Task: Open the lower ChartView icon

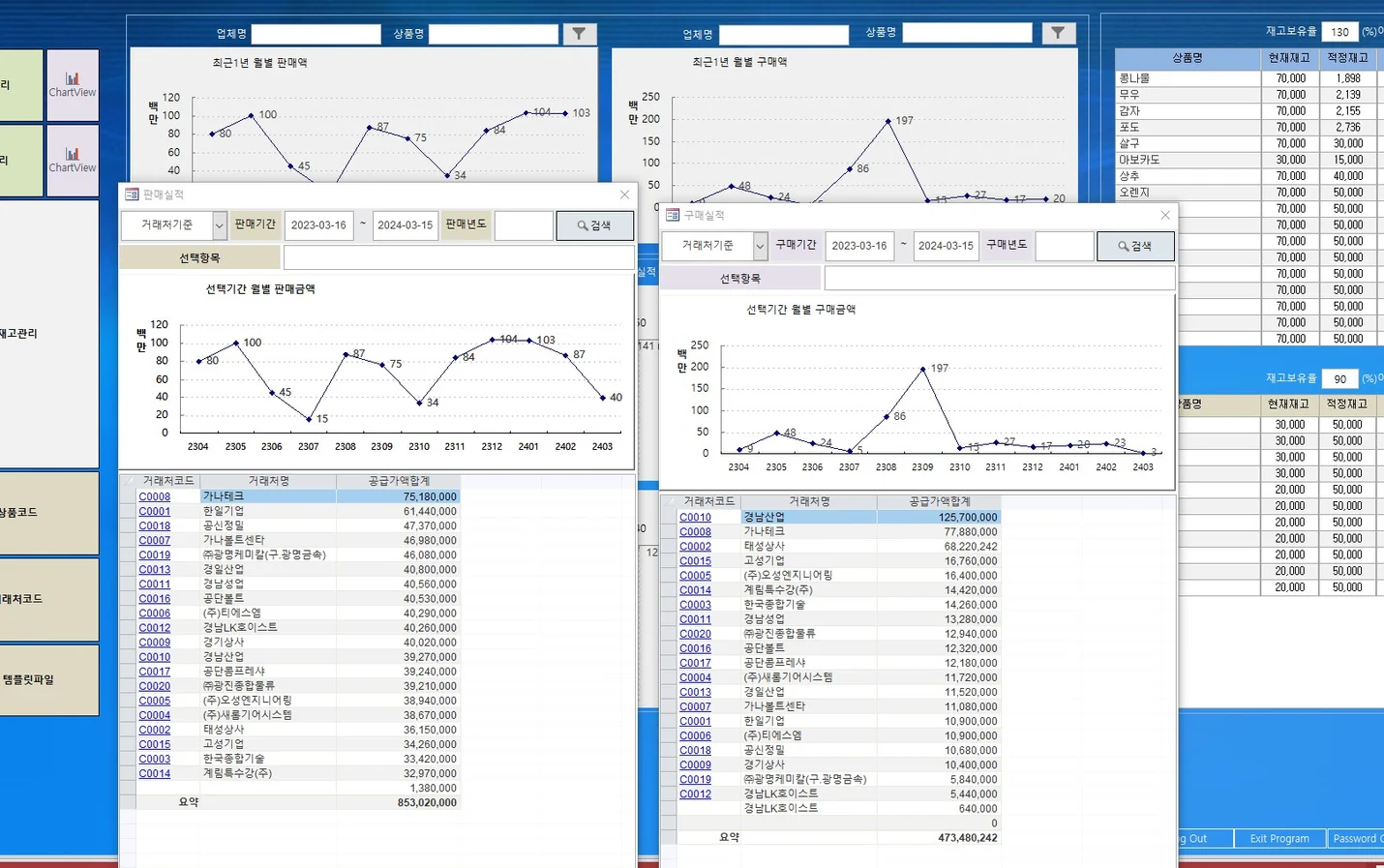Action: pos(73,161)
